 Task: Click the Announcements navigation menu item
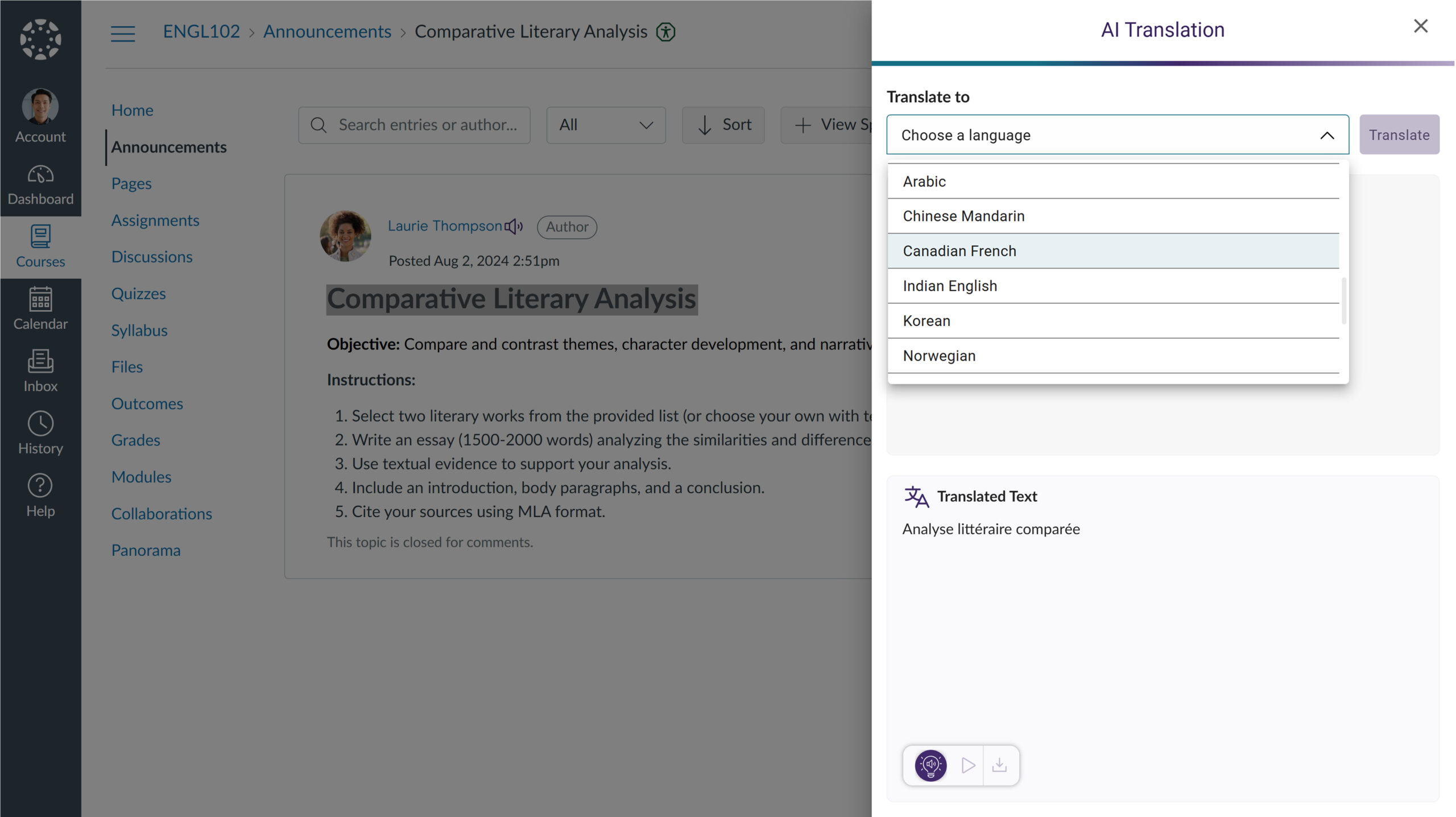(x=168, y=148)
